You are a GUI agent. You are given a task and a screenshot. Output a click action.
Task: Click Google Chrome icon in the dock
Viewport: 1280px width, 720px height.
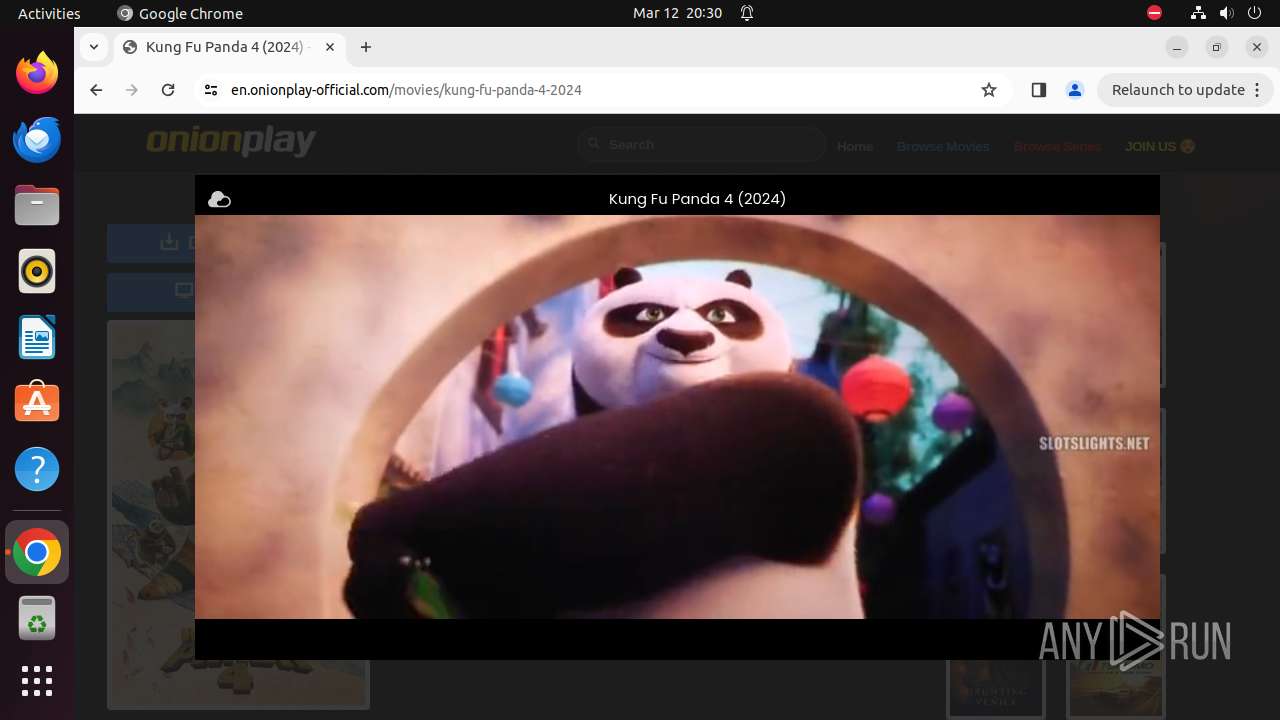[37, 552]
